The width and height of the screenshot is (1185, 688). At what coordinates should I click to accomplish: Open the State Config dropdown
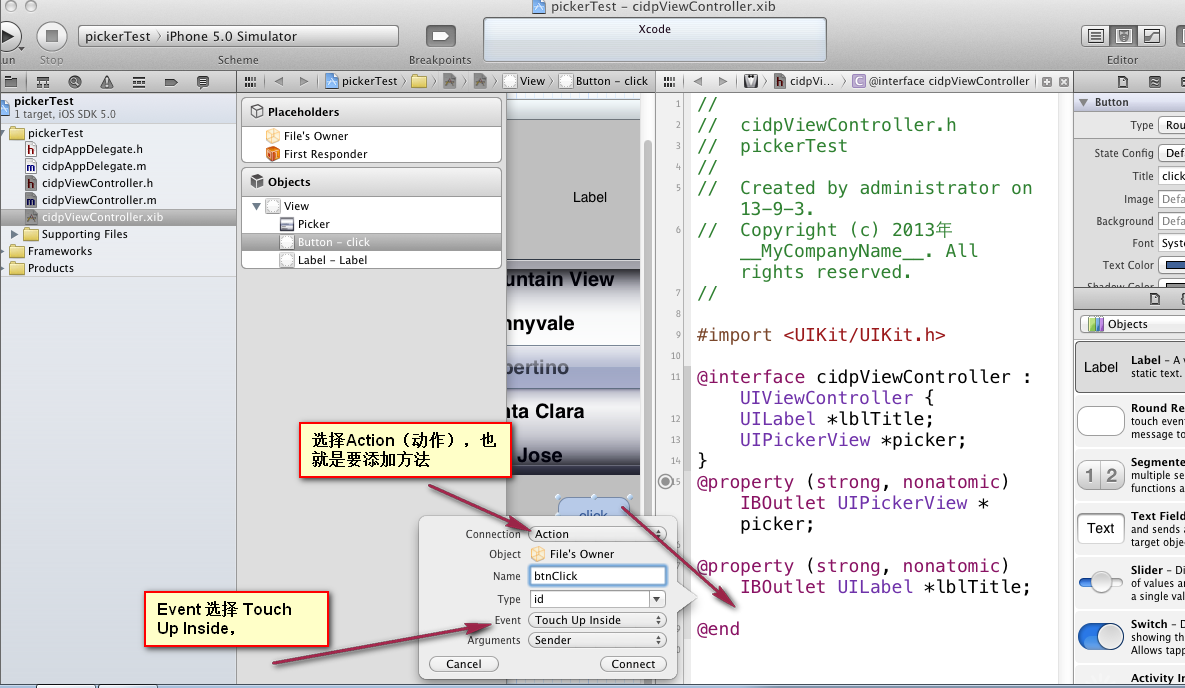coord(1171,153)
